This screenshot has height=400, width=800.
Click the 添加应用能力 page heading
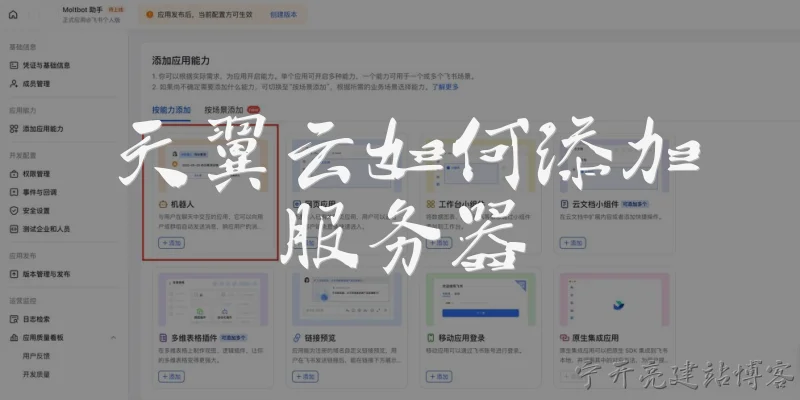(x=181, y=61)
